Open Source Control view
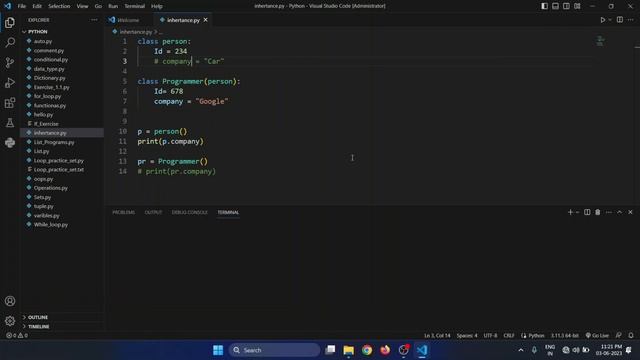The image size is (640, 360). click(x=10, y=62)
